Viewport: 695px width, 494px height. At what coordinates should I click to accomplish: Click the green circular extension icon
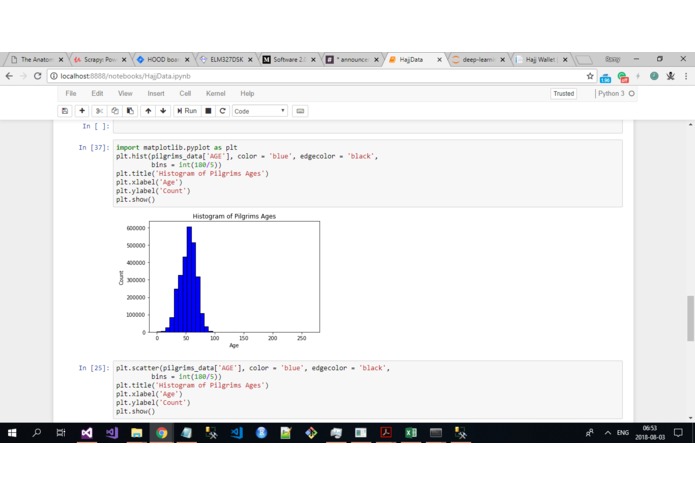(654, 76)
